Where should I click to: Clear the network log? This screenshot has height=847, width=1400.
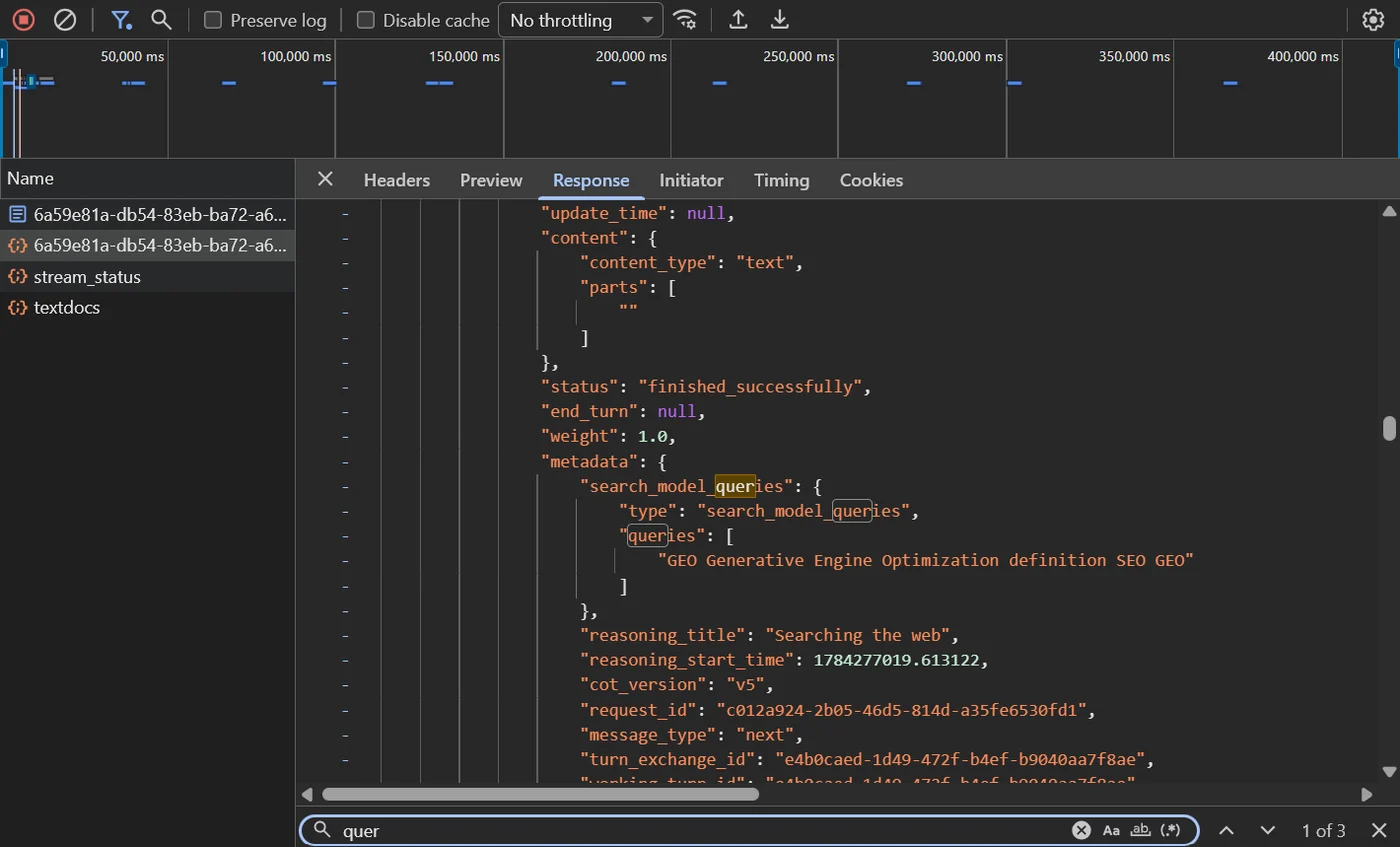coord(65,20)
